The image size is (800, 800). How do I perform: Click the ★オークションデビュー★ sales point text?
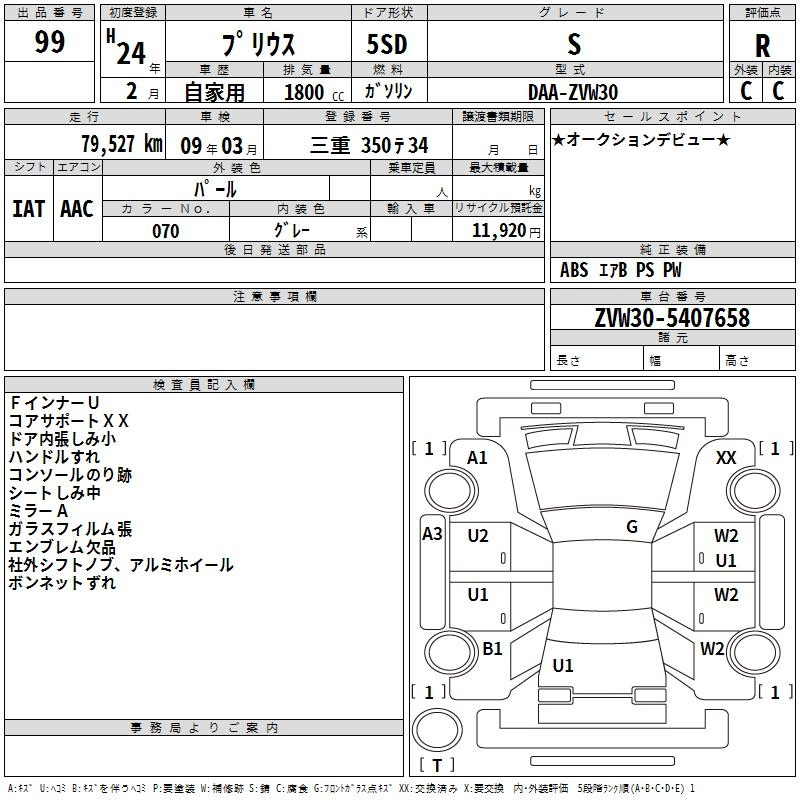pos(641,139)
